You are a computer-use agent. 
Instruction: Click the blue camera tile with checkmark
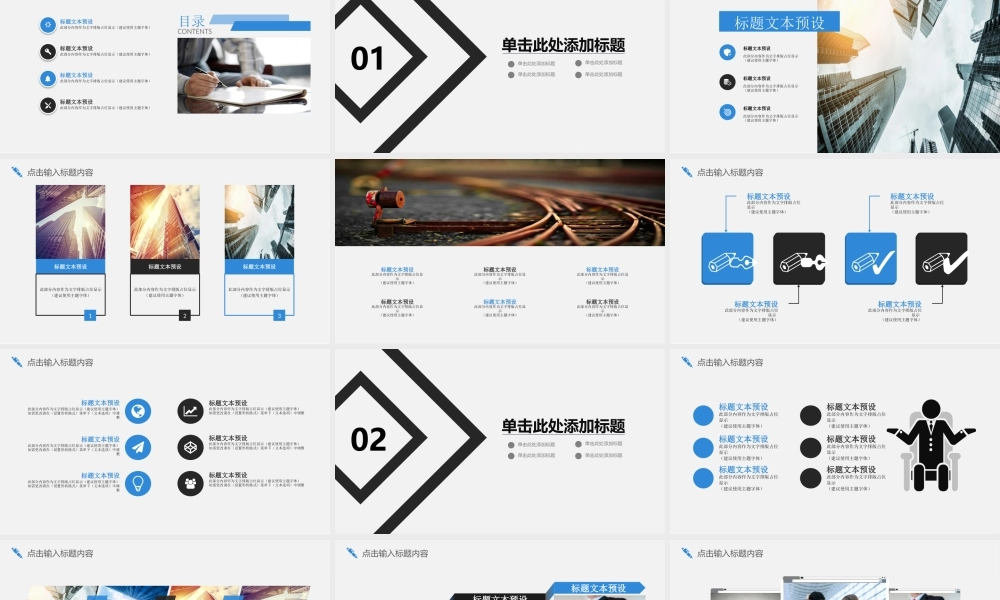pos(870,258)
